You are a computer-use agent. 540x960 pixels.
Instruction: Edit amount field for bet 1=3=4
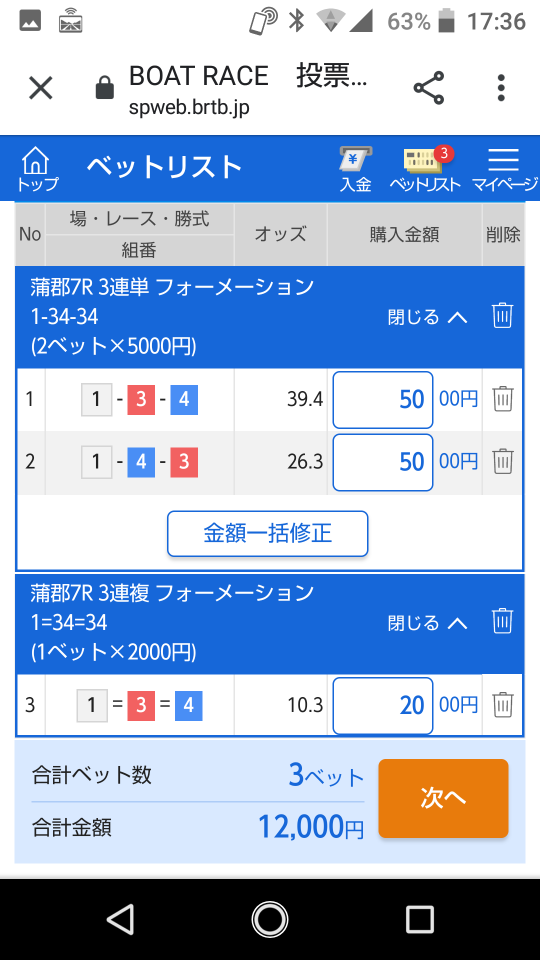click(x=383, y=705)
